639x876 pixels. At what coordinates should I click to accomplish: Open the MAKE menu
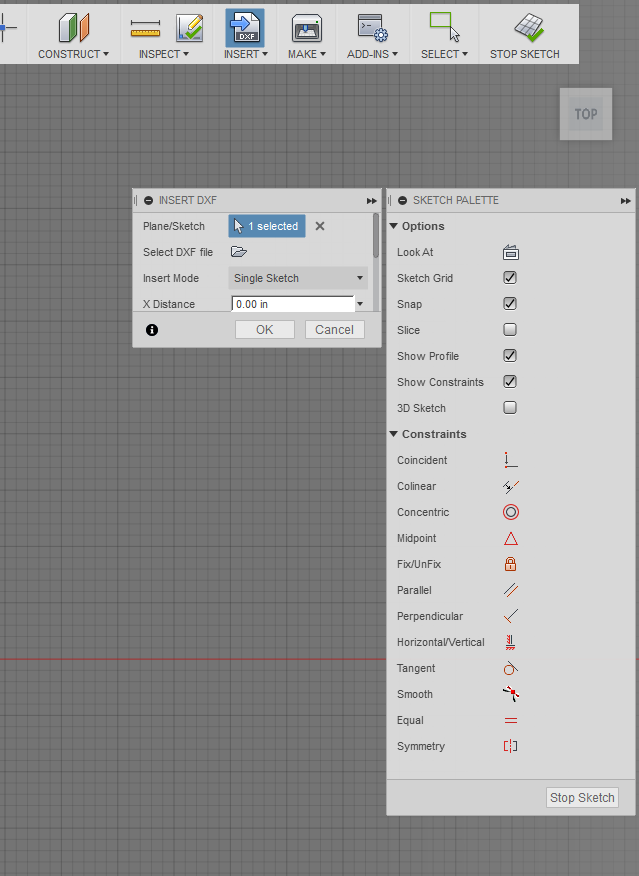pos(307,54)
